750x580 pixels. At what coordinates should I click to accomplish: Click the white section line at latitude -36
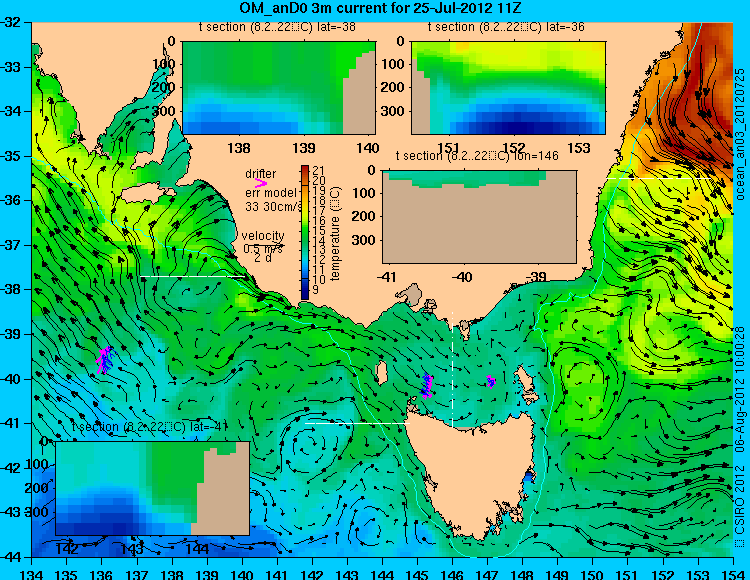[659, 178]
